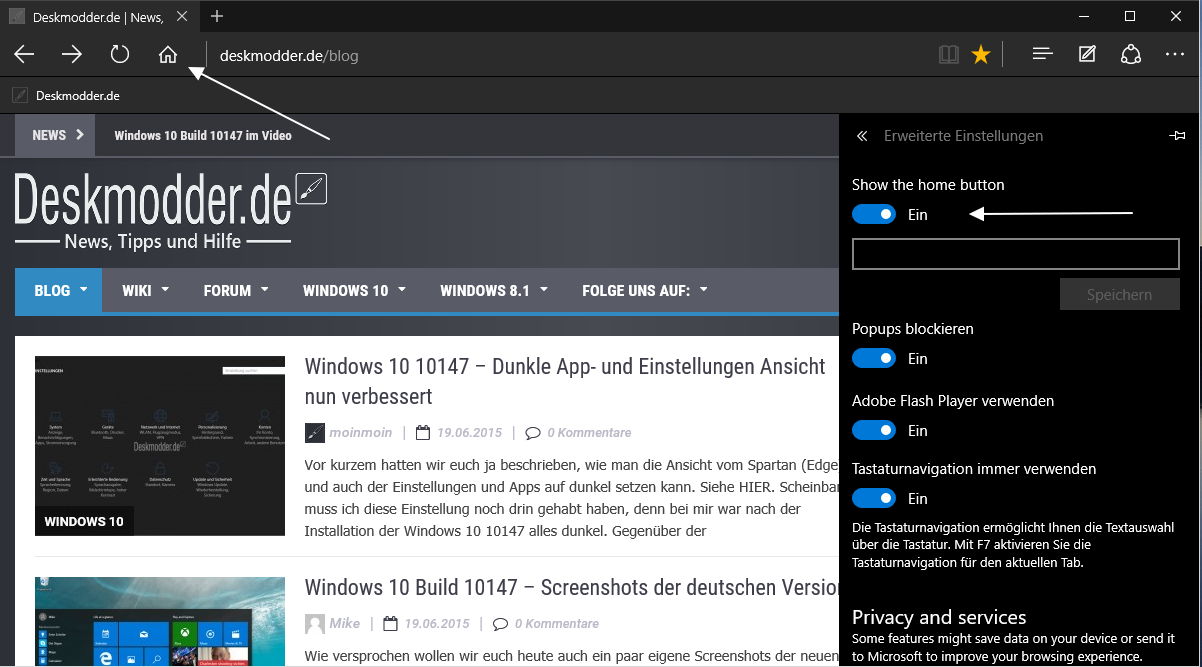Click the Speichern button

coord(1120,295)
